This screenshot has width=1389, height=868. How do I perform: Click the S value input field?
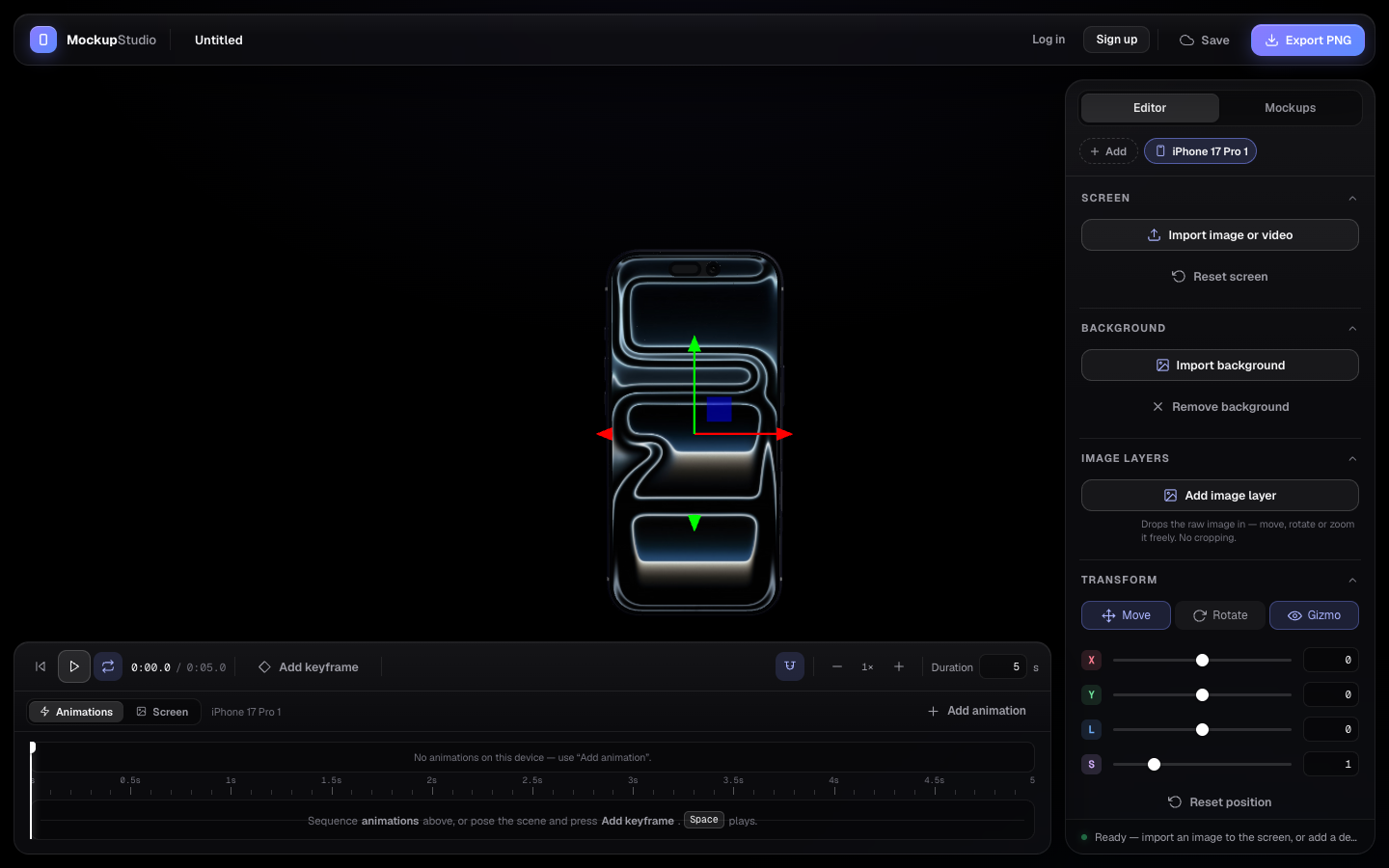pyautogui.click(x=1331, y=764)
